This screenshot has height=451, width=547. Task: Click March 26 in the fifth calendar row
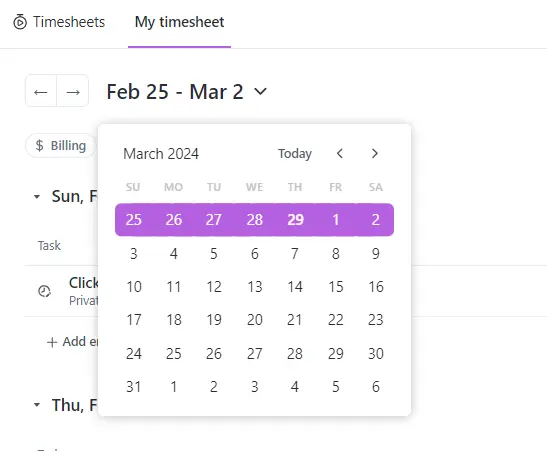click(214, 354)
